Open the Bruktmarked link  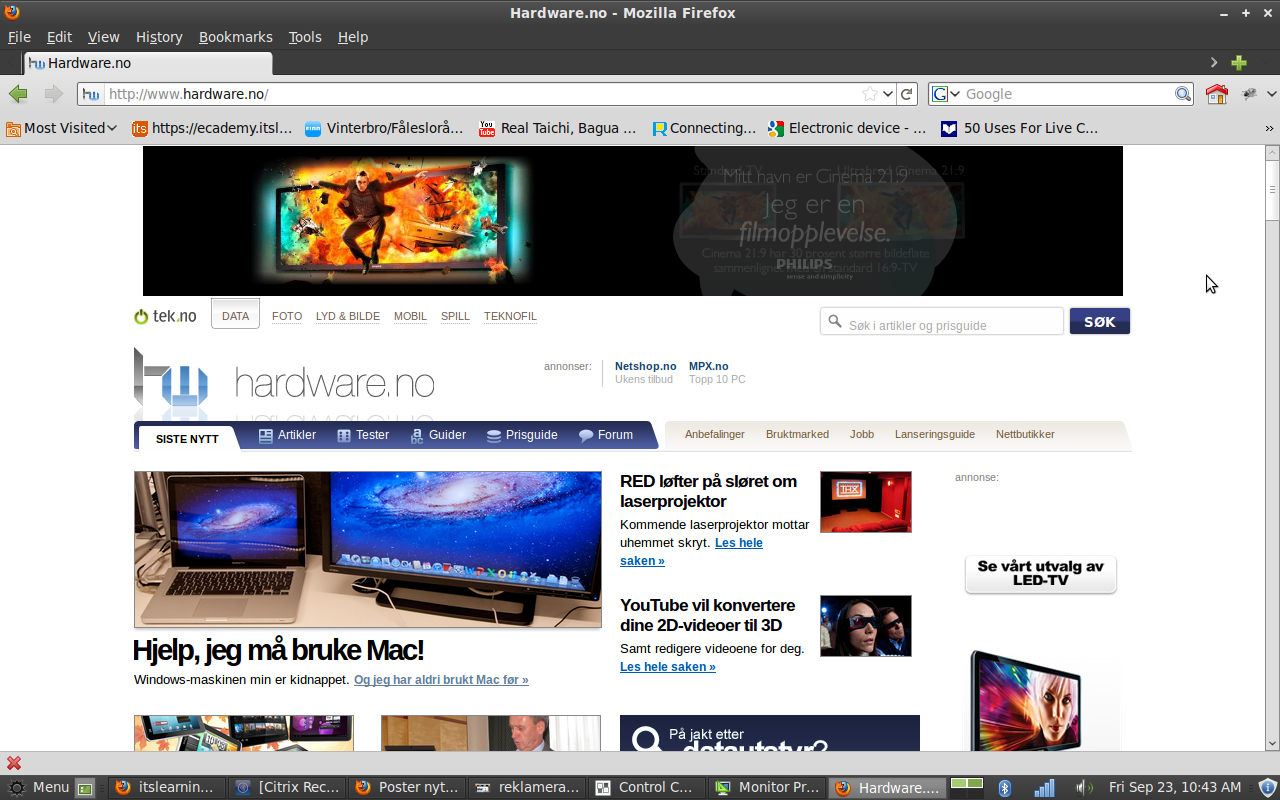[797, 434]
